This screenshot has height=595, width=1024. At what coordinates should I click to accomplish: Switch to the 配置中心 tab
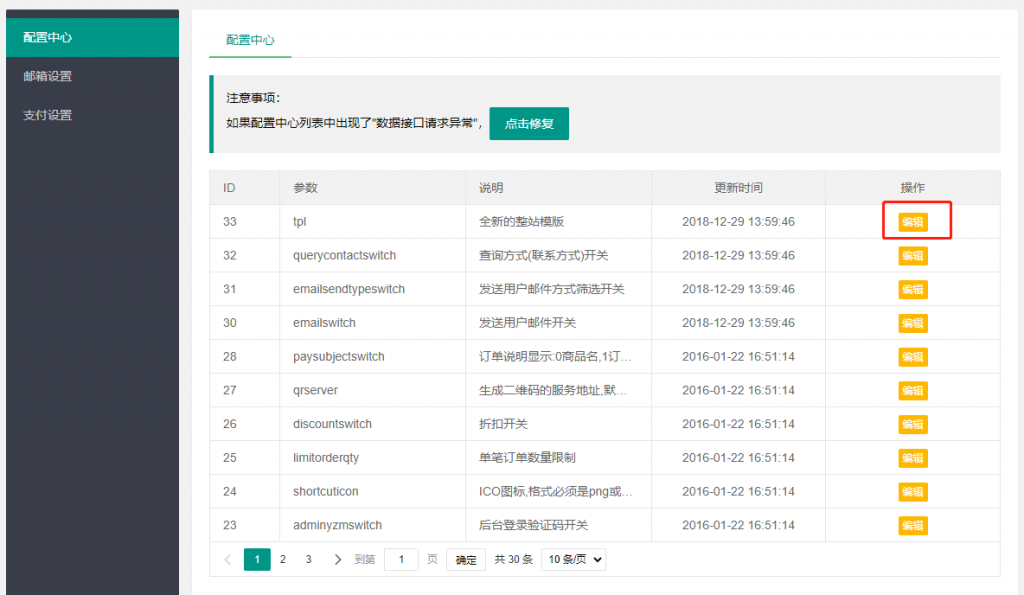(250, 40)
